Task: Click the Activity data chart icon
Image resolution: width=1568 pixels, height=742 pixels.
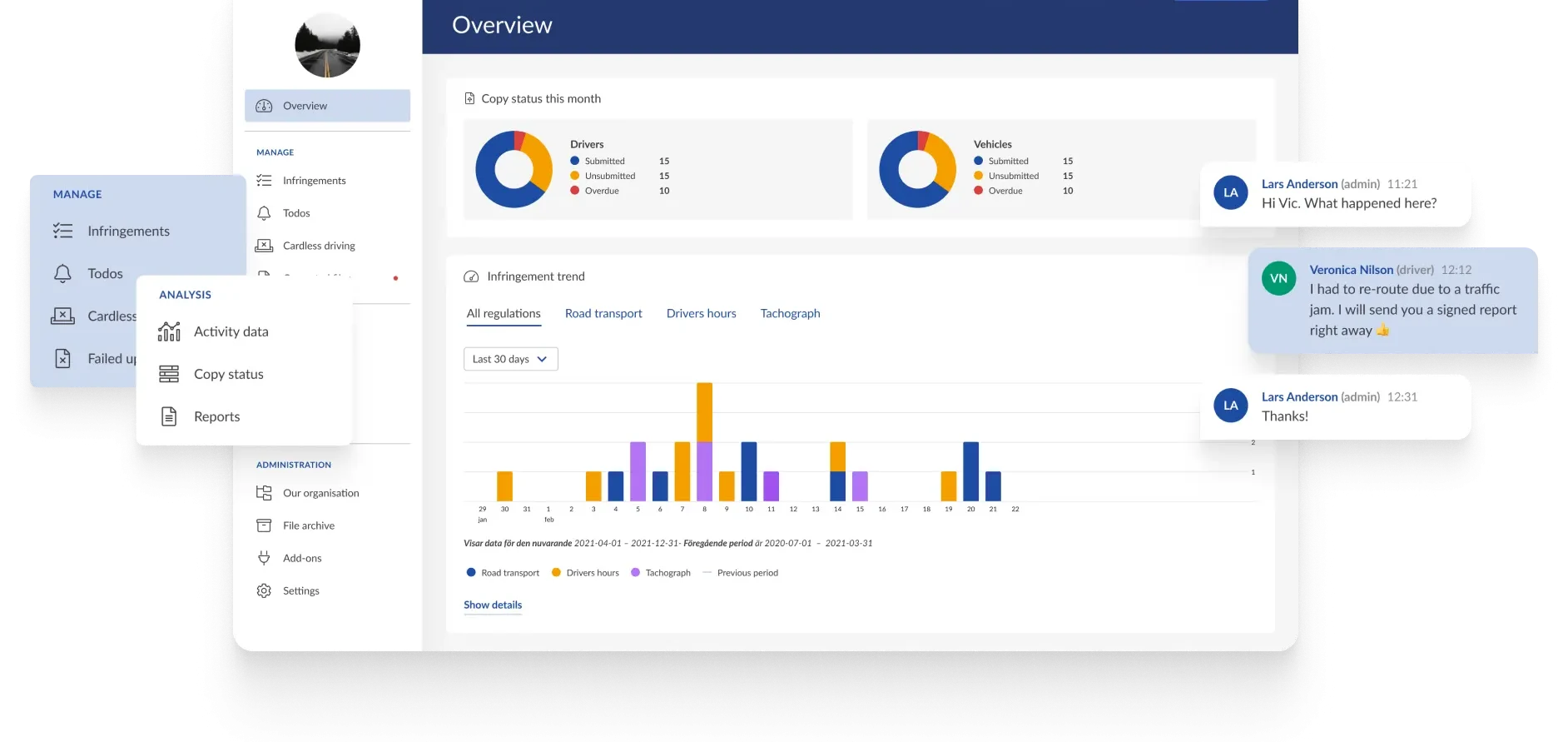Action: tap(169, 331)
